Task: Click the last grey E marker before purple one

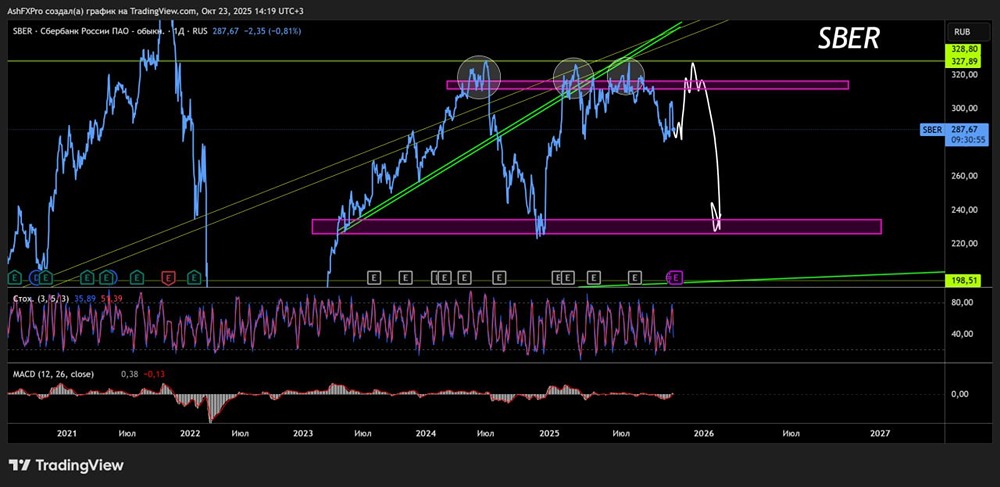Action: pyautogui.click(x=634, y=277)
